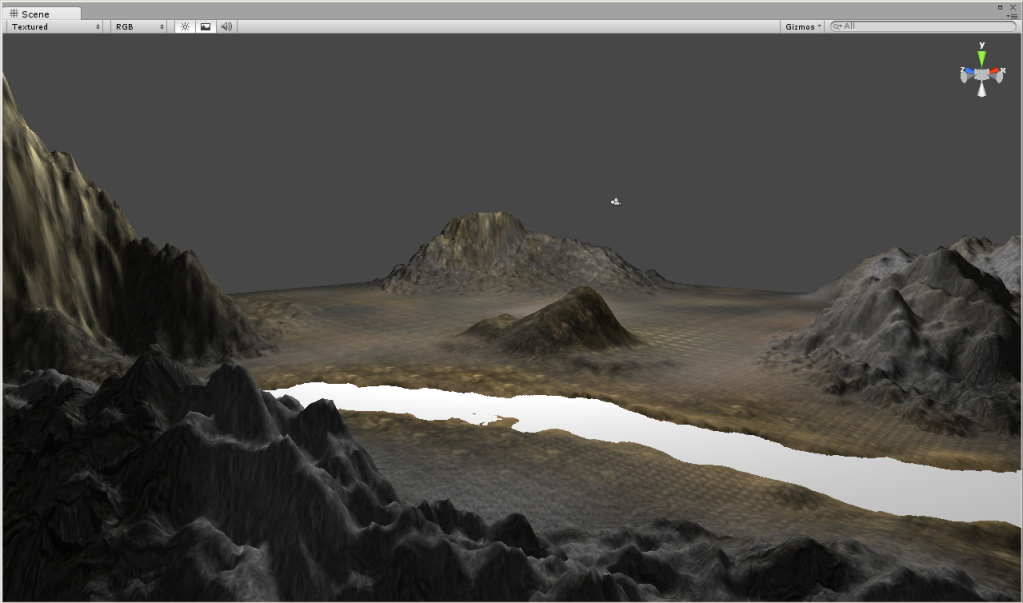Toggle the skybox and overlay image icon

(205, 27)
